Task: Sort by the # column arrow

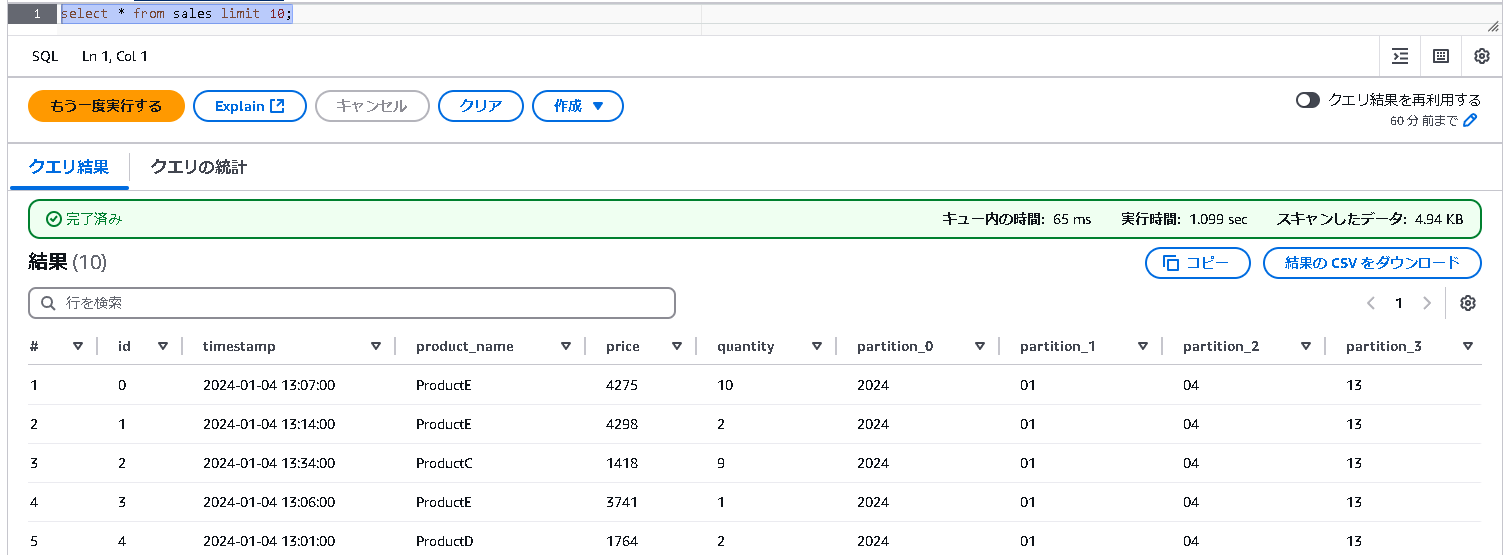Action: (78, 346)
